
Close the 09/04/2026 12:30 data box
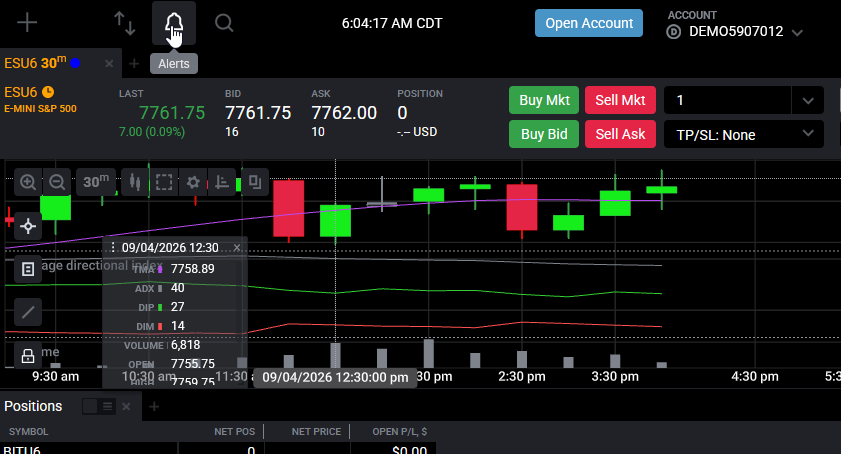[237, 247]
